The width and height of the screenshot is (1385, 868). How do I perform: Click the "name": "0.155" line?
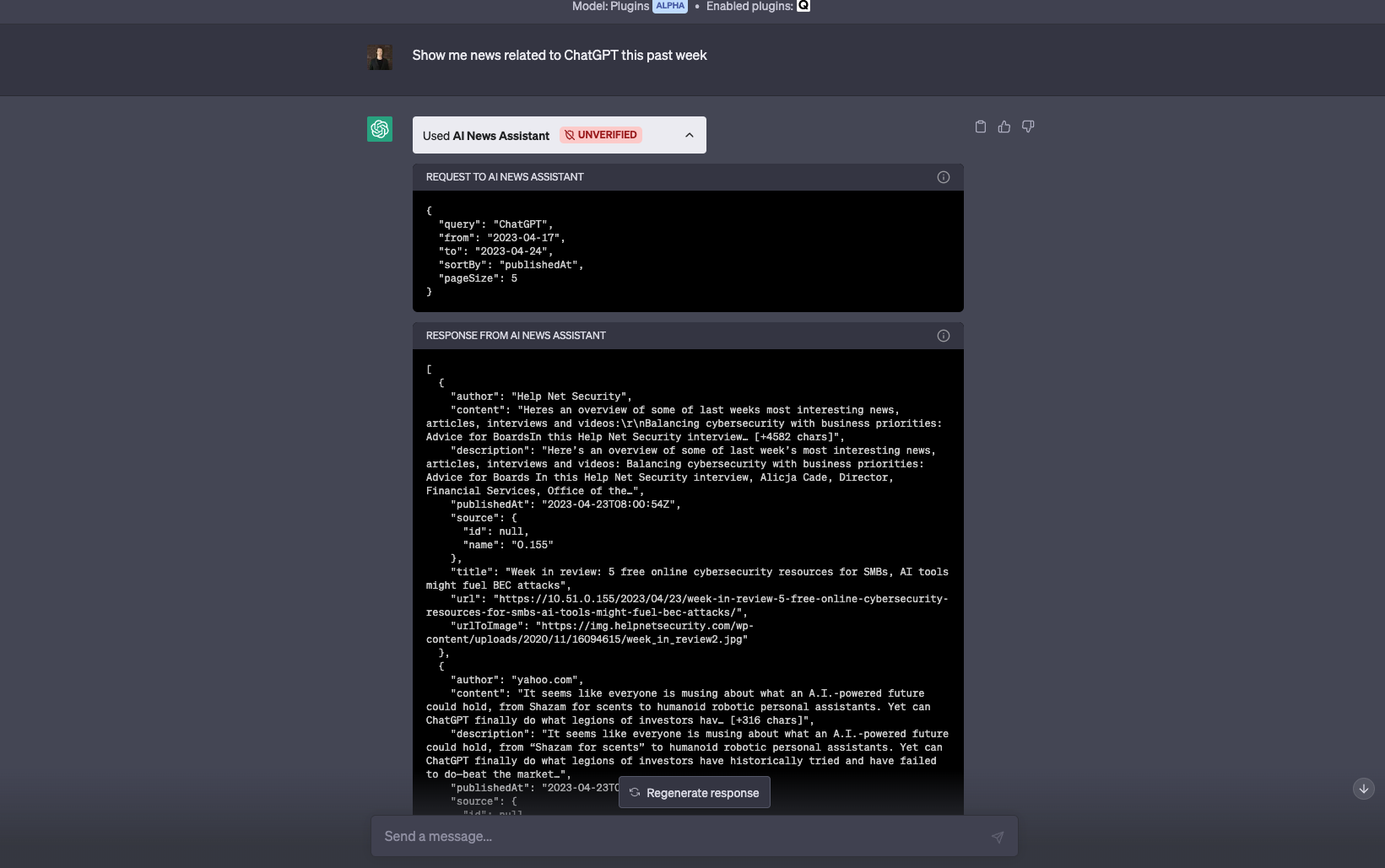508,545
